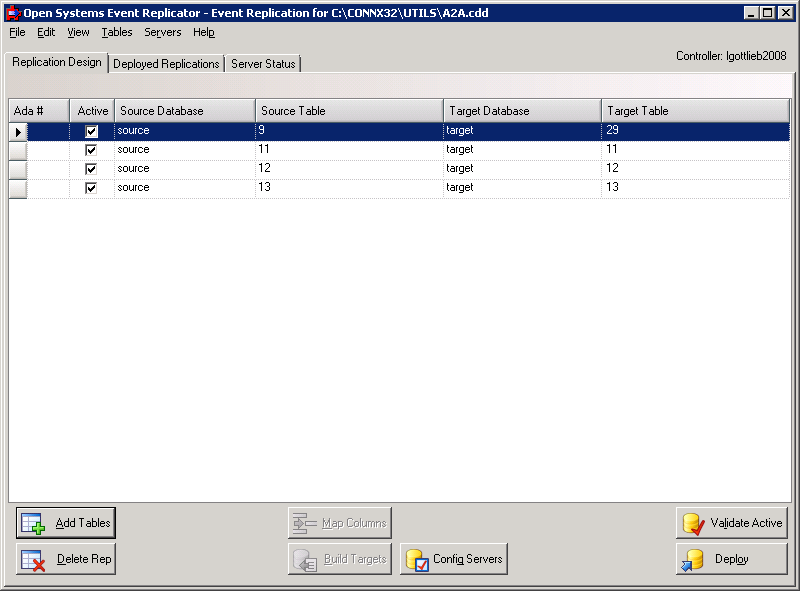This screenshot has width=800, height=591.
Task: Toggle the Active checkbox for table 13
Action: click(90, 187)
